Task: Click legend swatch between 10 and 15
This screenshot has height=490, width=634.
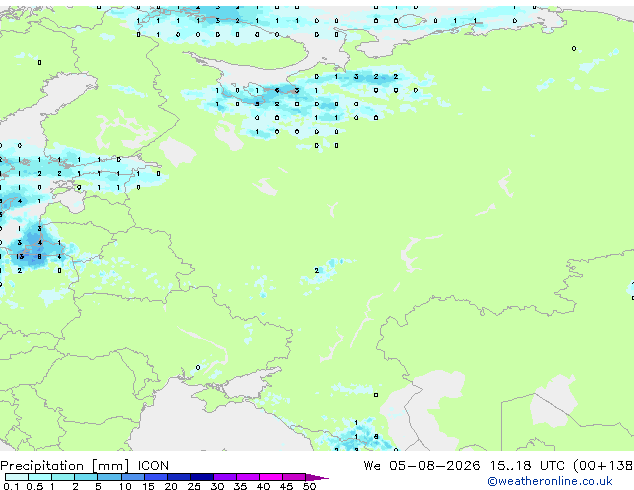Action: coord(133,477)
